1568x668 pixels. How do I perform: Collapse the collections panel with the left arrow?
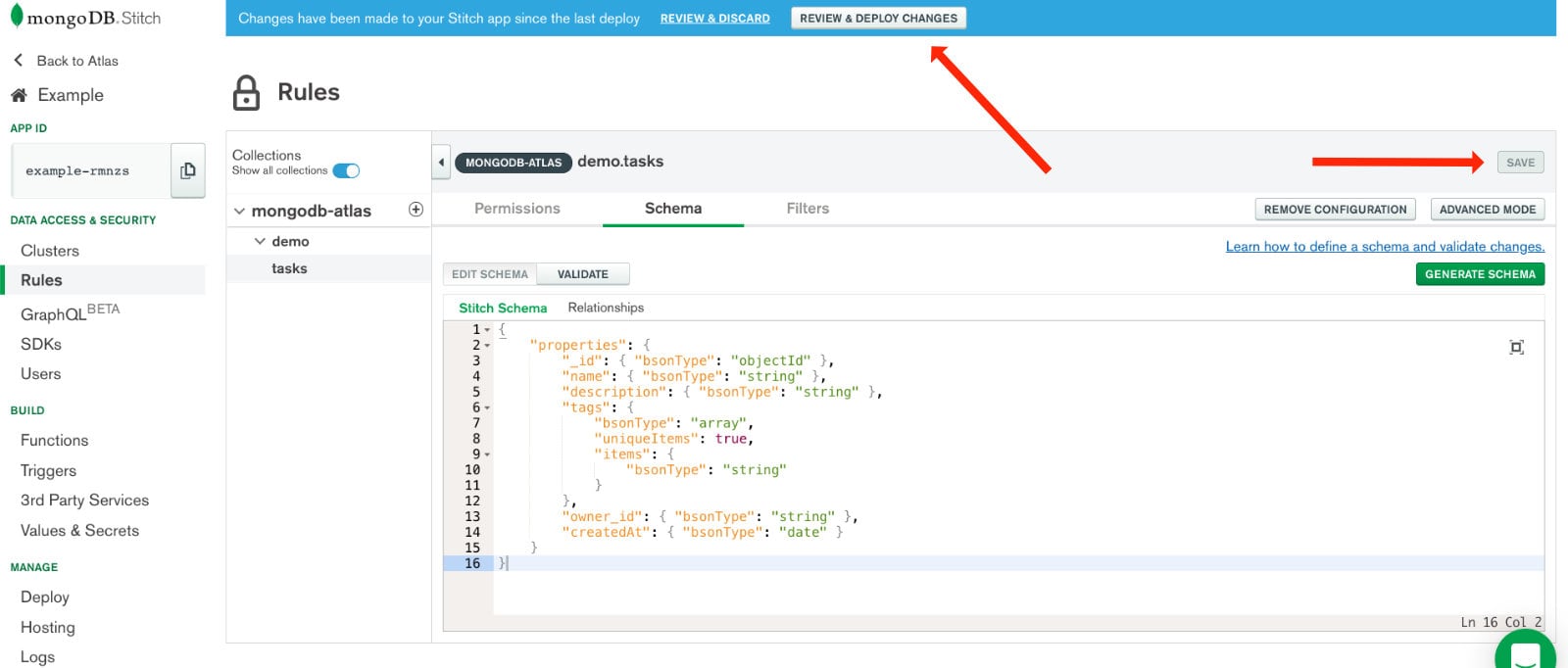[x=441, y=162]
